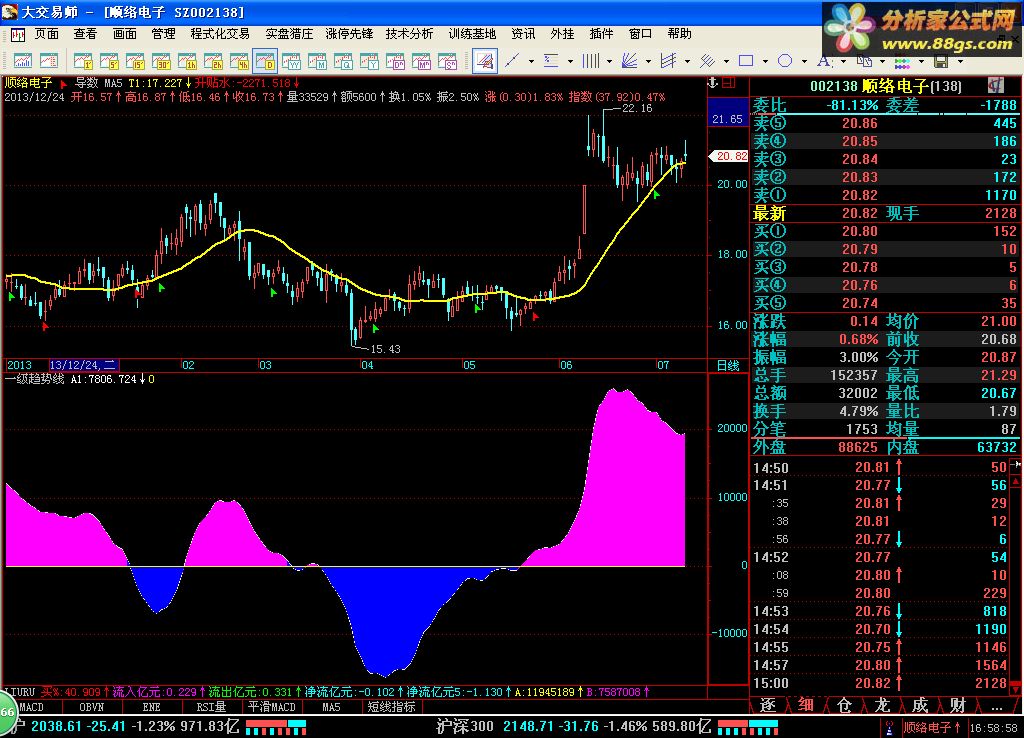Click the icon beside 顺络电子(138) title
The width and height of the screenshot is (1024, 738).
coord(995,85)
